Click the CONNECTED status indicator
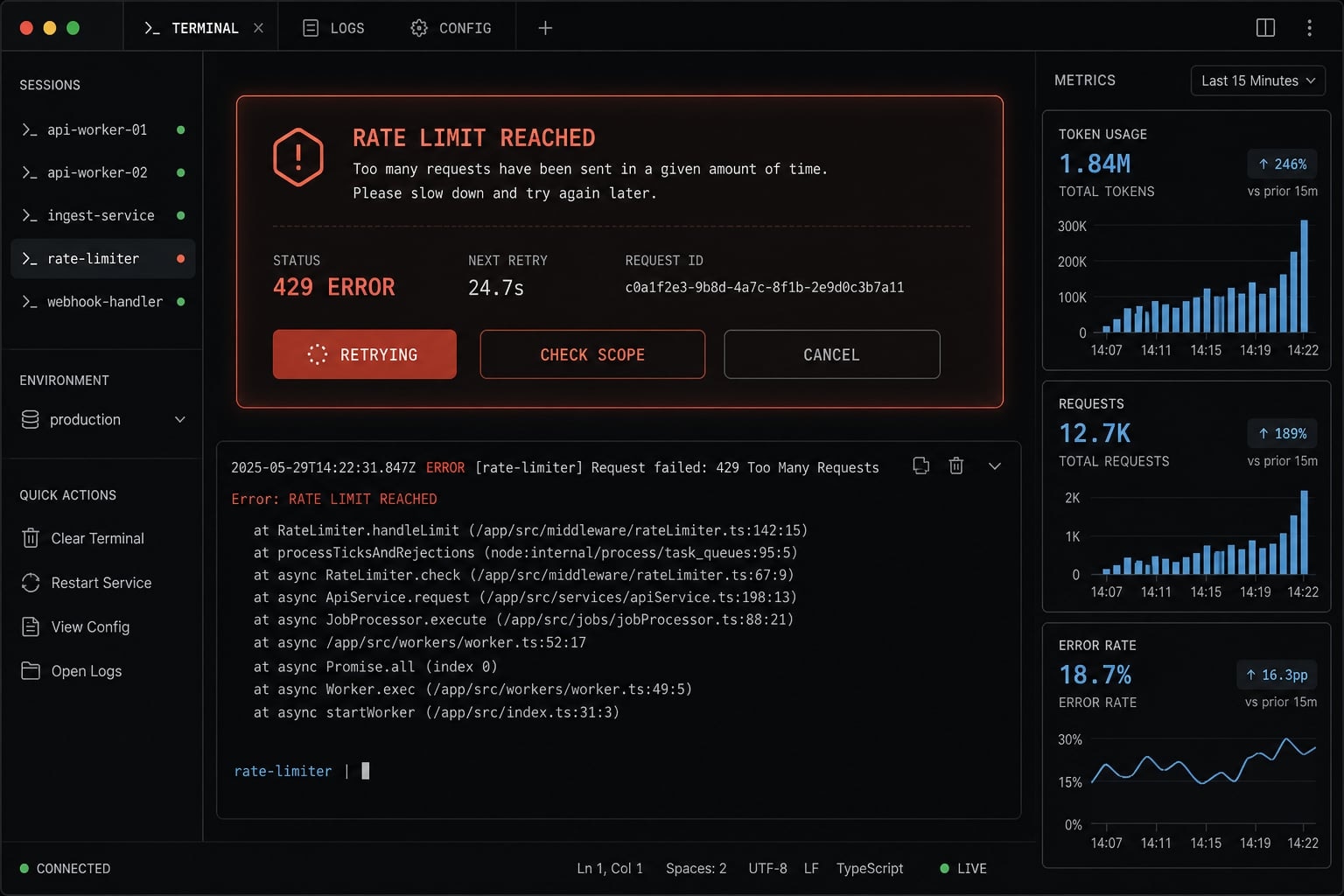This screenshot has width=1344, height=896. point(66,869)
